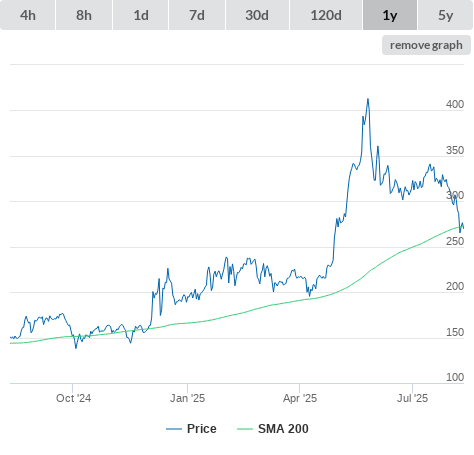
Task: Click the blue Price legend line
Action: tap(174, 429)
